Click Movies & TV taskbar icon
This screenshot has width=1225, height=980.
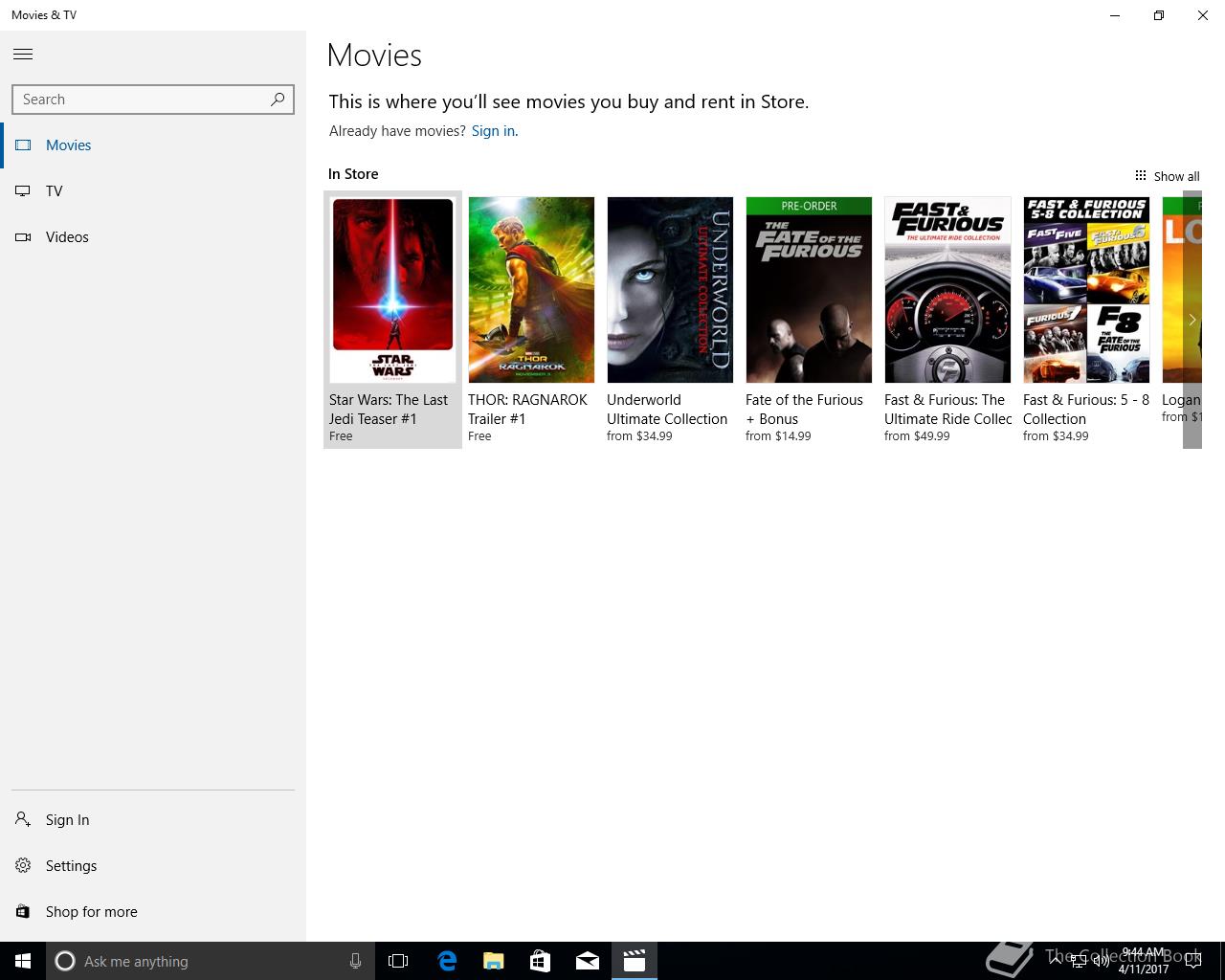[x=634, y=961]
